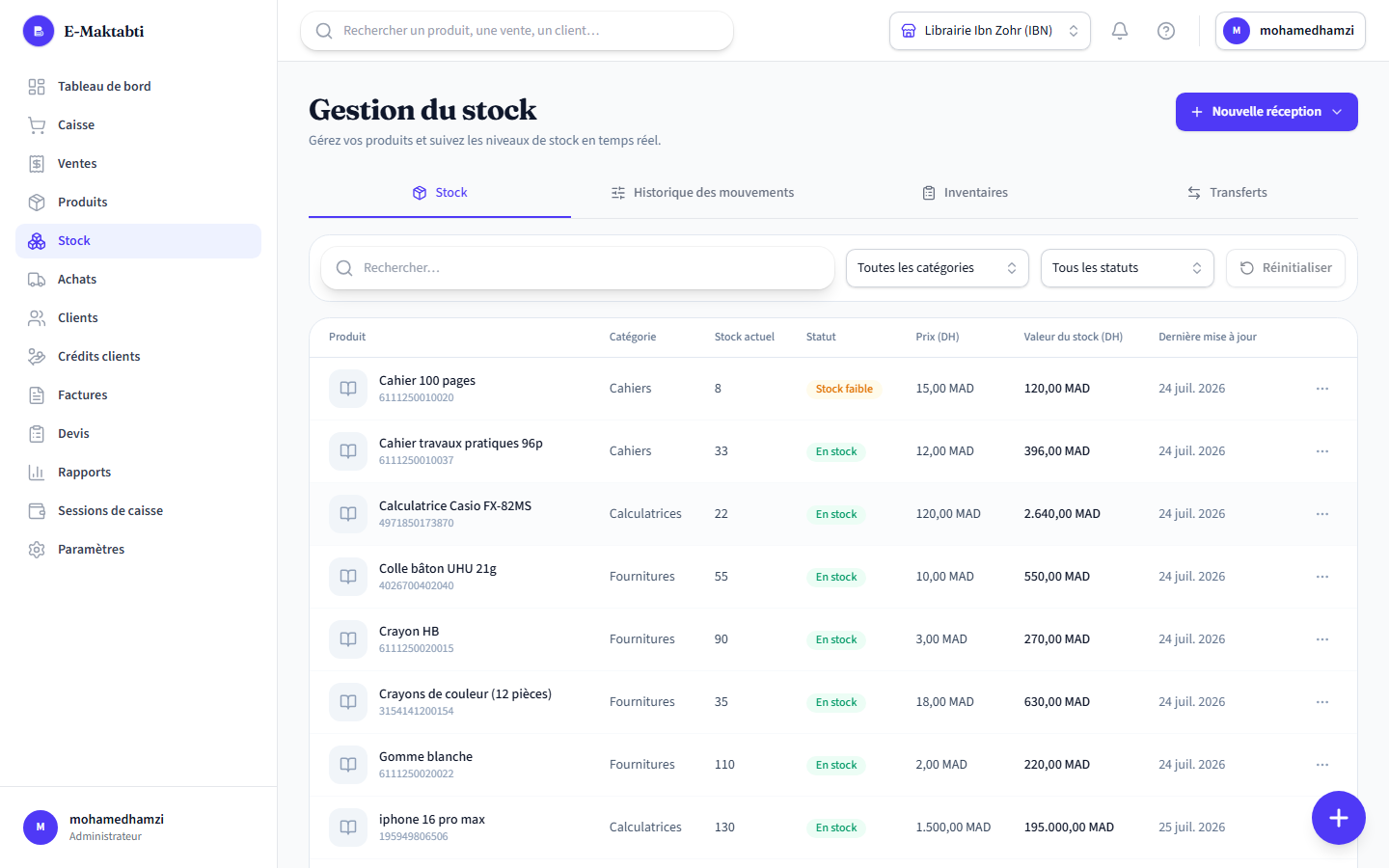Open row actions for Calculatrice Casio FX-82MS
1389x868 pixels.
click(x=1322, y=514)
